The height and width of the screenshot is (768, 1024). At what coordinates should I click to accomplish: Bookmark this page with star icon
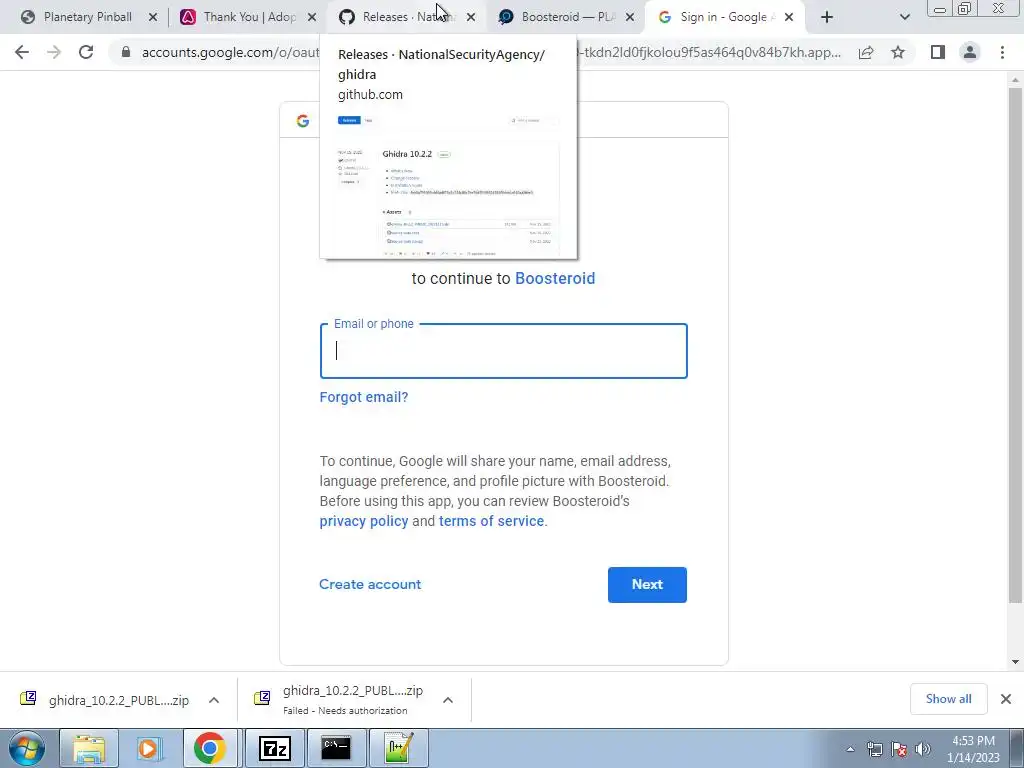(x=898, y=52)
